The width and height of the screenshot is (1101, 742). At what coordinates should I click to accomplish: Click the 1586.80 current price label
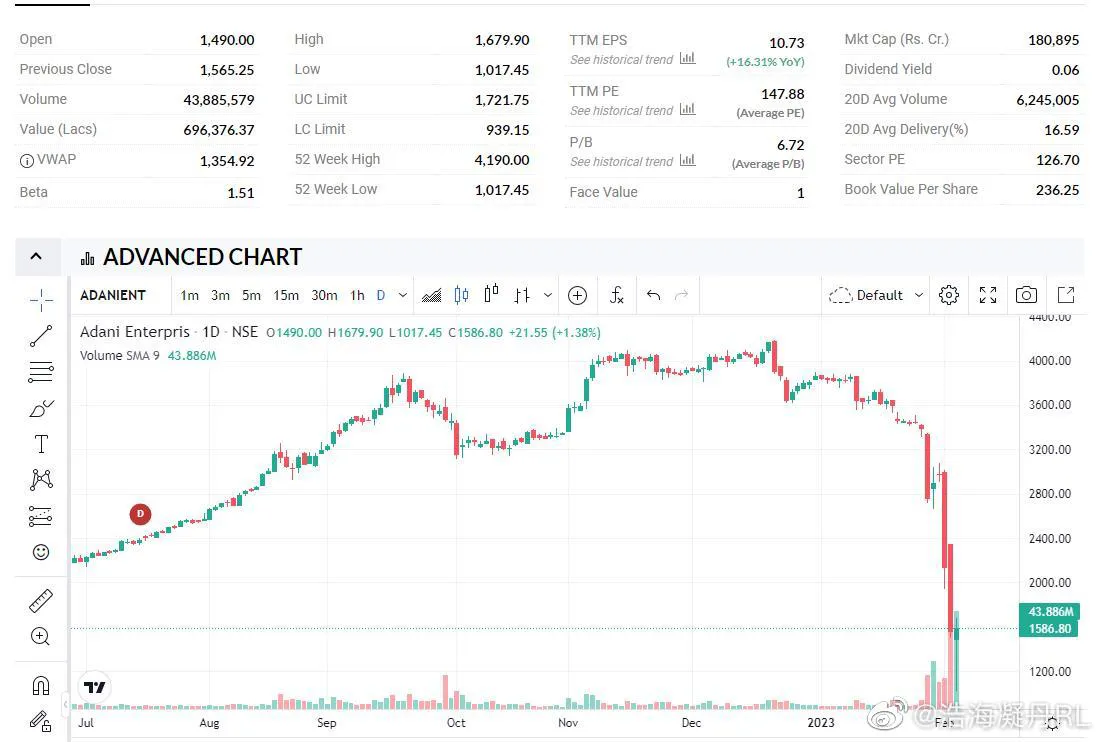1050,628
